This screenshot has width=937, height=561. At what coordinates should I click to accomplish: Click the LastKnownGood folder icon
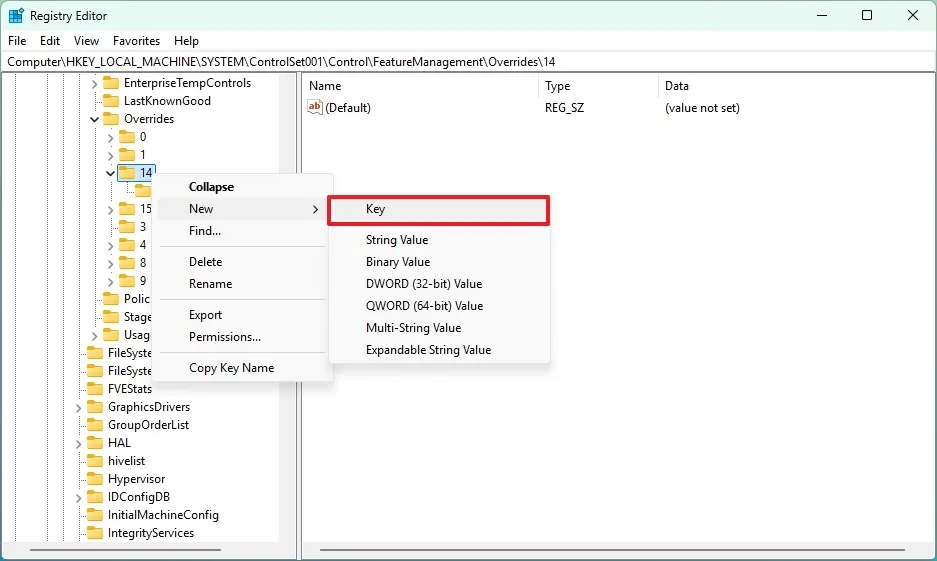click(111, 101)
